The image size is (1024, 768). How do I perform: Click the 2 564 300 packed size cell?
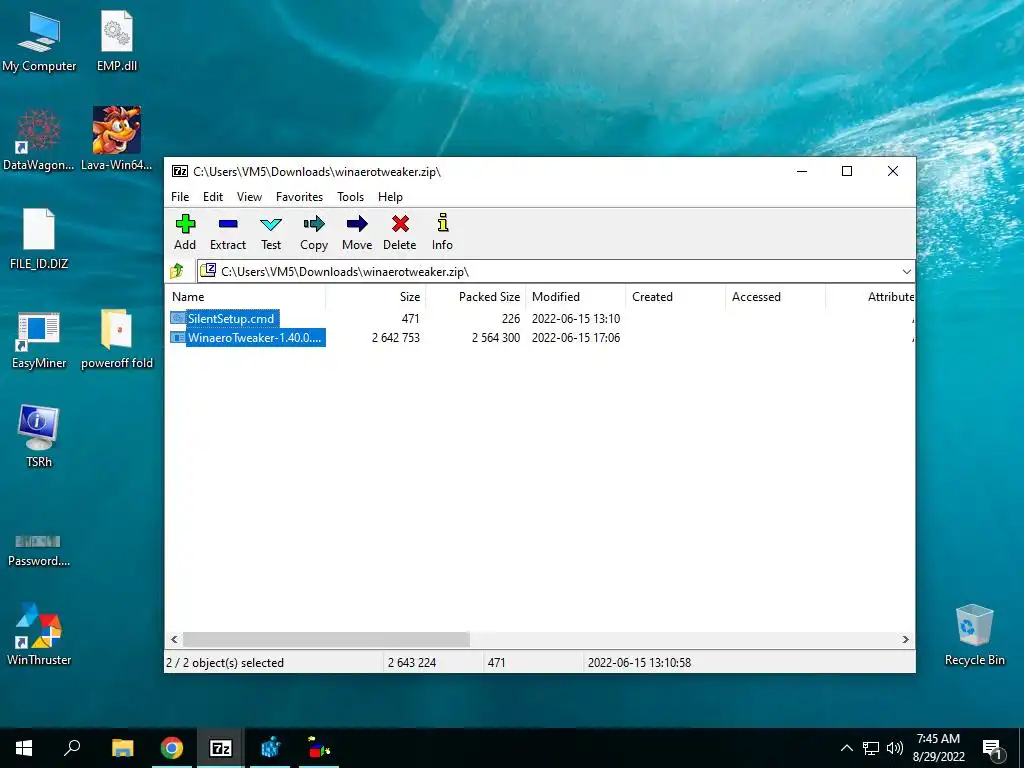(496, 338)
